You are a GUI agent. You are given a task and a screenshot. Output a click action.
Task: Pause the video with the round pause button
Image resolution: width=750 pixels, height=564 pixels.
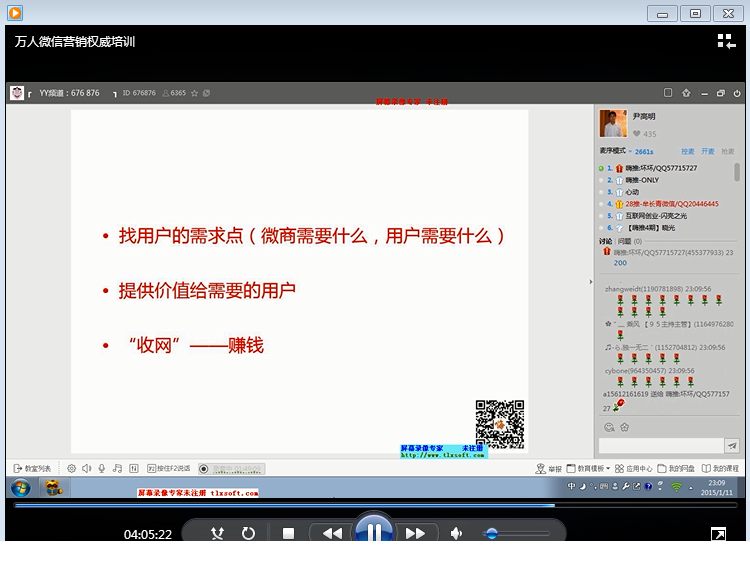coord(374,529)
